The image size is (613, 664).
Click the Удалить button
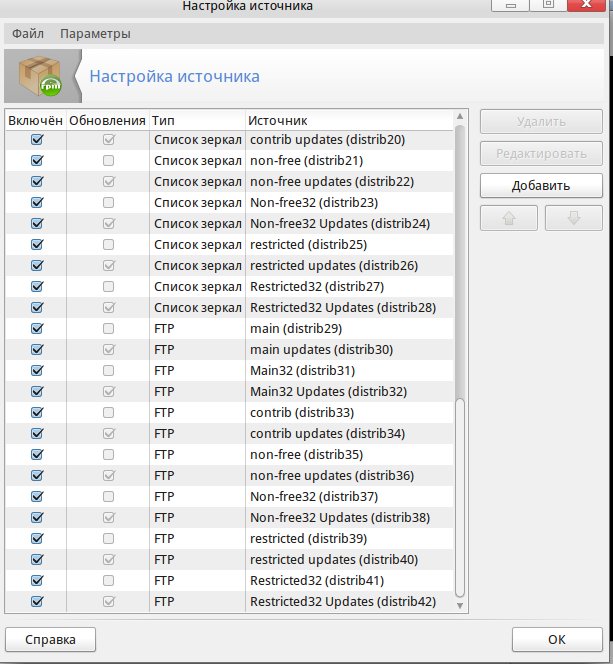click(541, 122)
